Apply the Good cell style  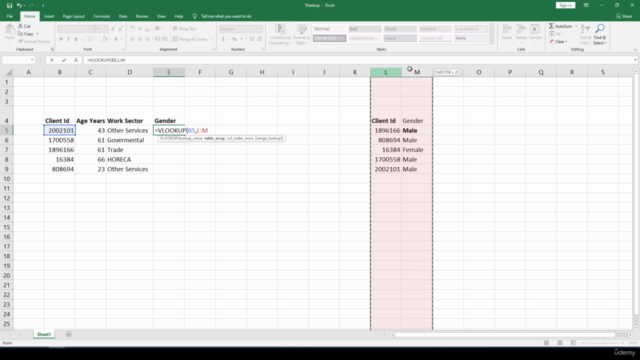point(400,29)
